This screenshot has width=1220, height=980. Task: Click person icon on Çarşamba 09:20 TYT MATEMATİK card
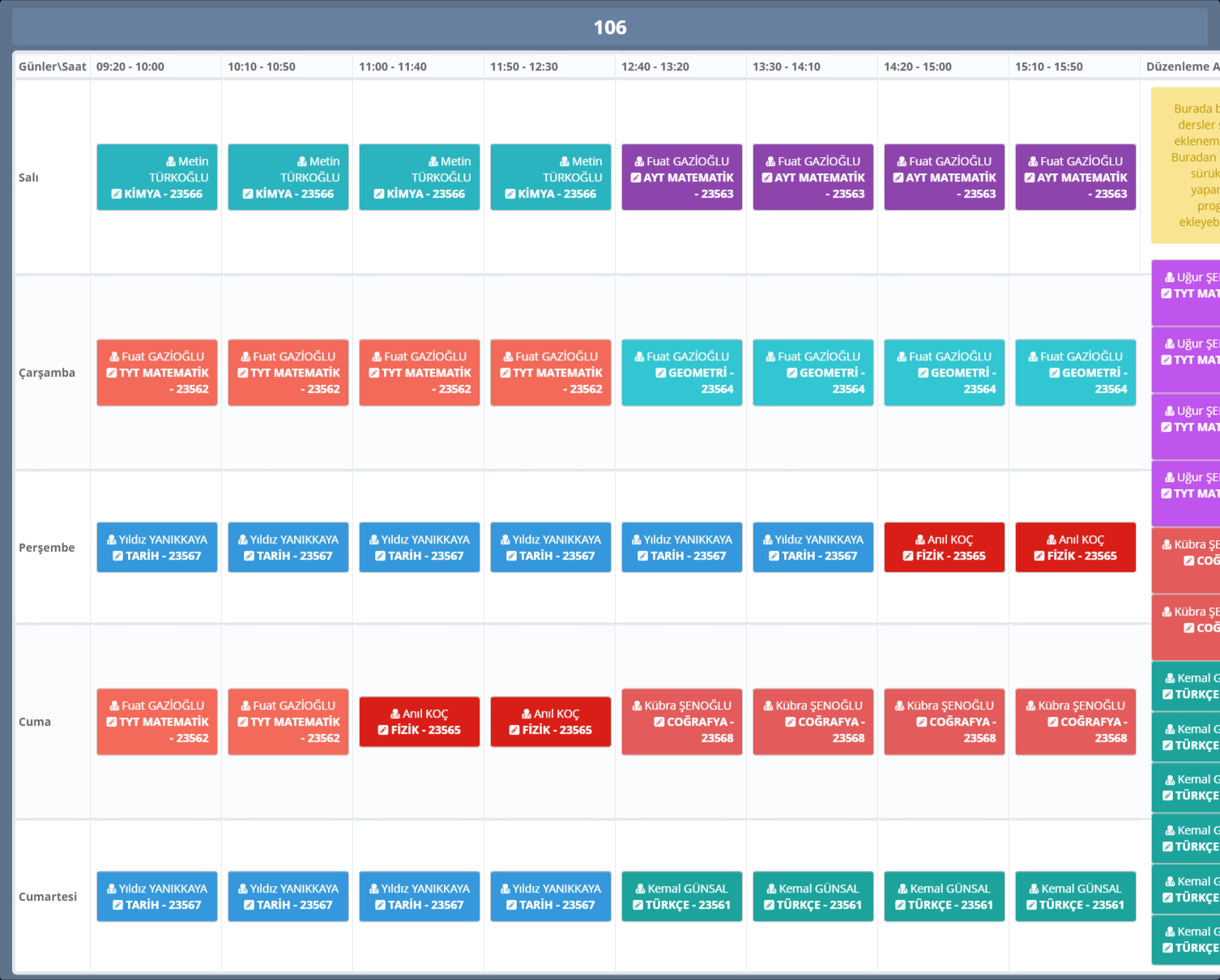pyautogui.click(x=114, y=357)
